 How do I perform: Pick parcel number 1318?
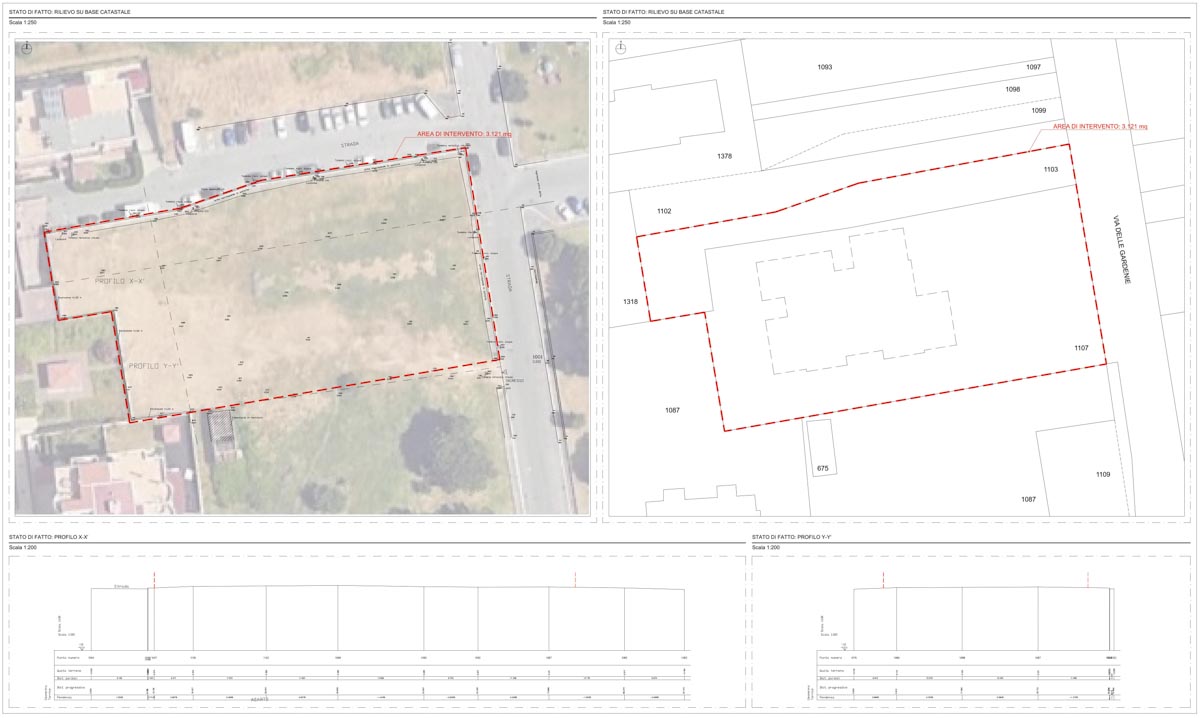630,301
